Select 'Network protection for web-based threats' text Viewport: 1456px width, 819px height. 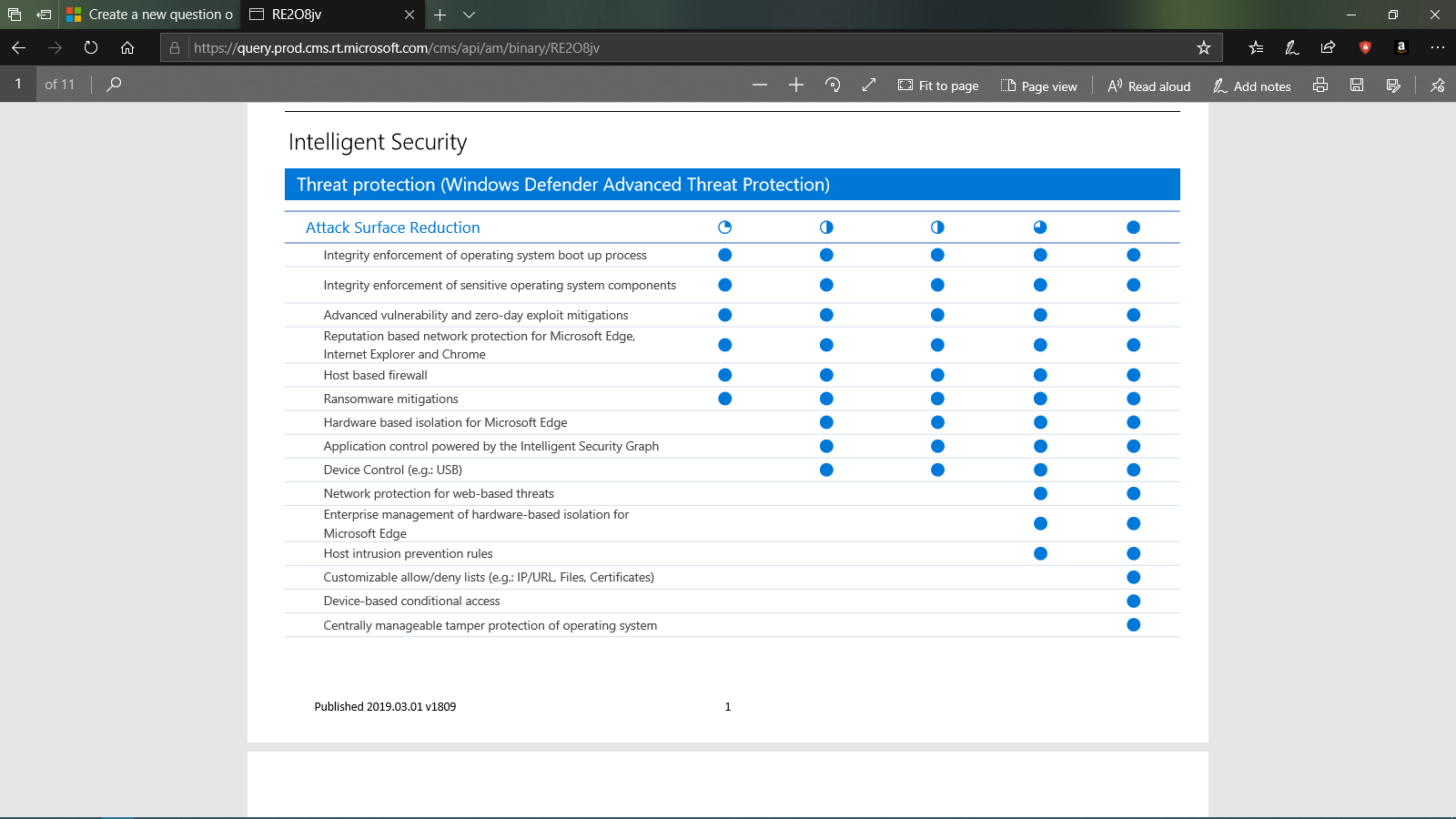[x=439, y=493]
